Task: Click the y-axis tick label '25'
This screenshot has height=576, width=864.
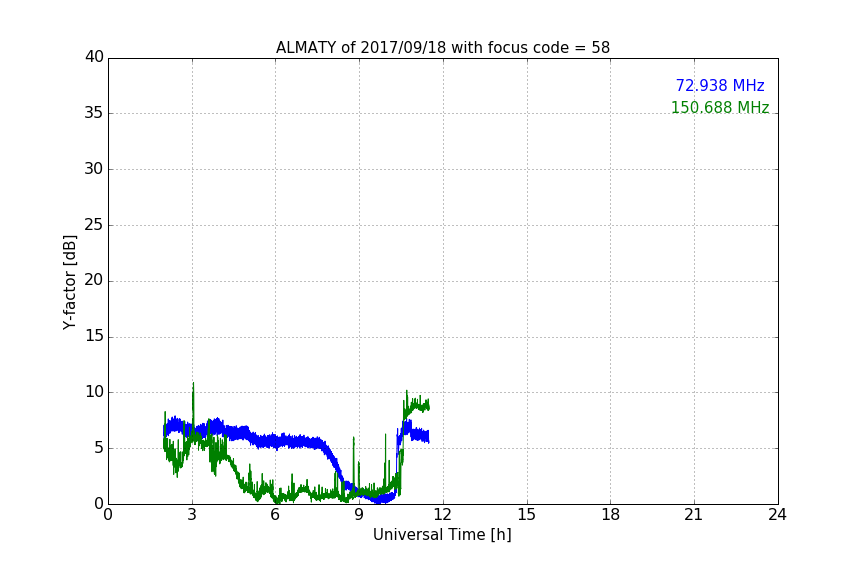Action: pos(94,224)
